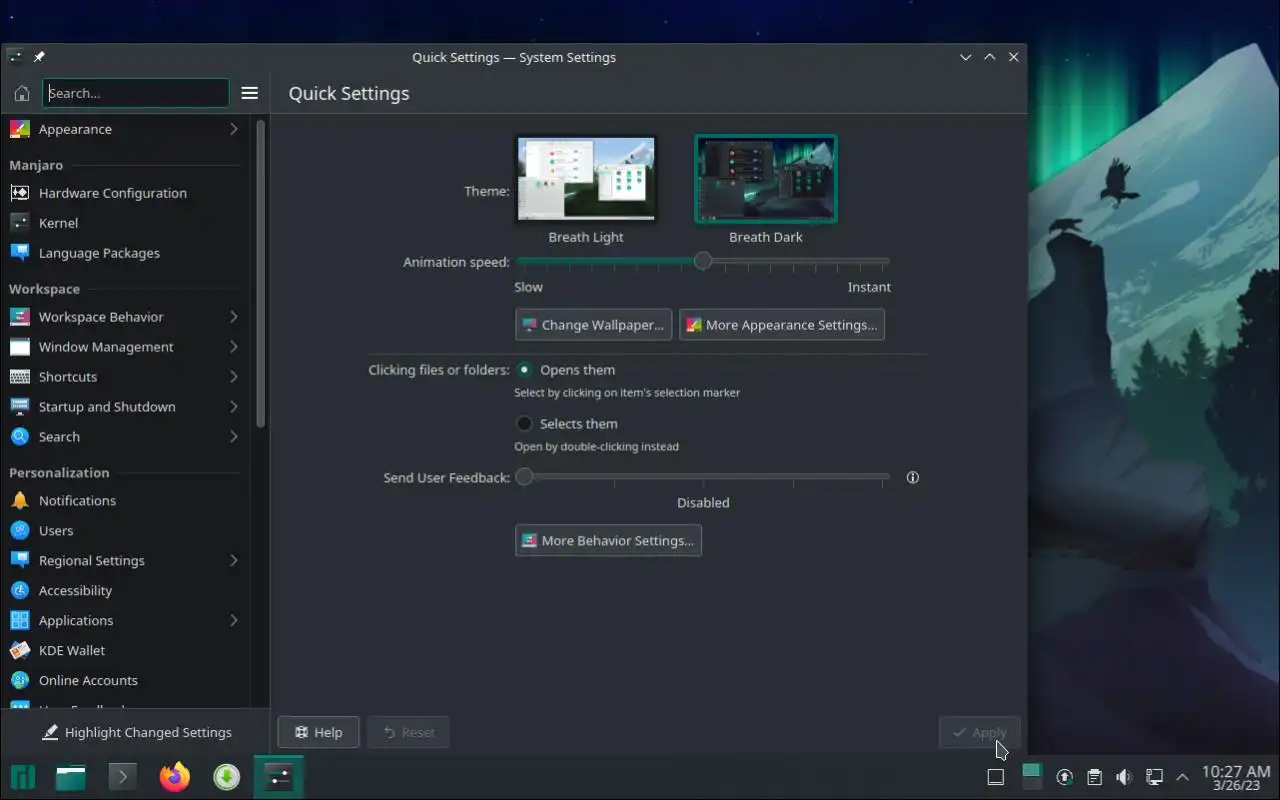Expand the Workspace Behavior arrow
1280x800 pixels.
pos(234,317)
